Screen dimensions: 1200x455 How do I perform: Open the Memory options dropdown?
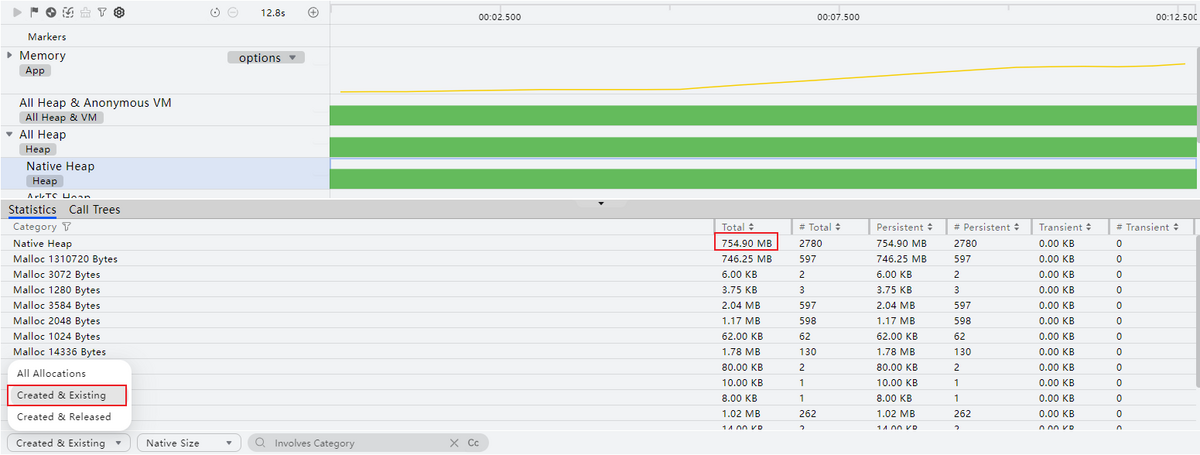pos(266,58)
